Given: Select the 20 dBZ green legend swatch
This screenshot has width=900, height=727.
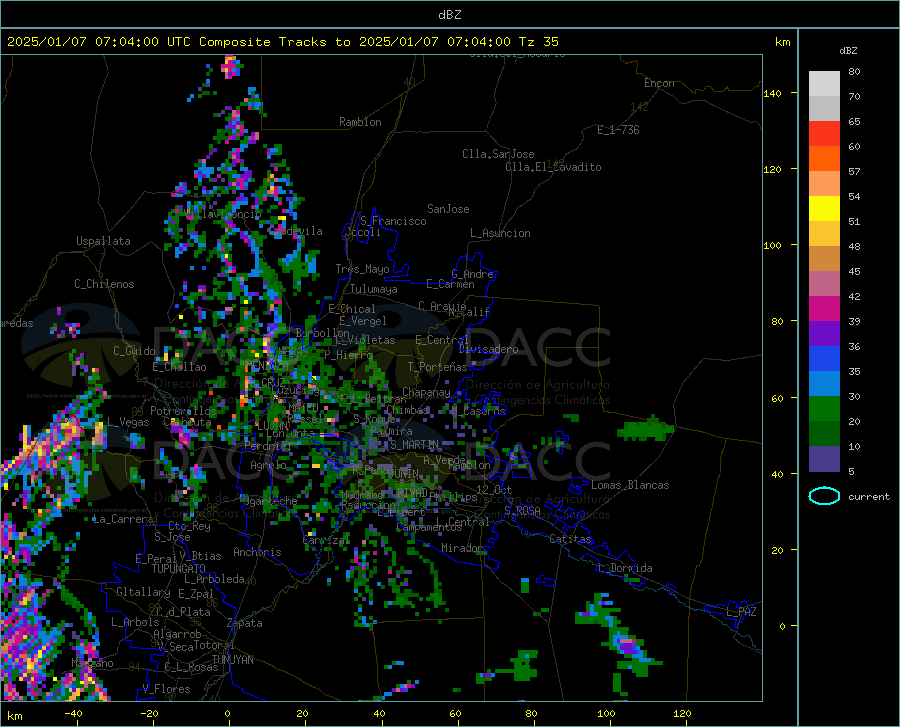Looking at the screenshot, I should point(824,409).
